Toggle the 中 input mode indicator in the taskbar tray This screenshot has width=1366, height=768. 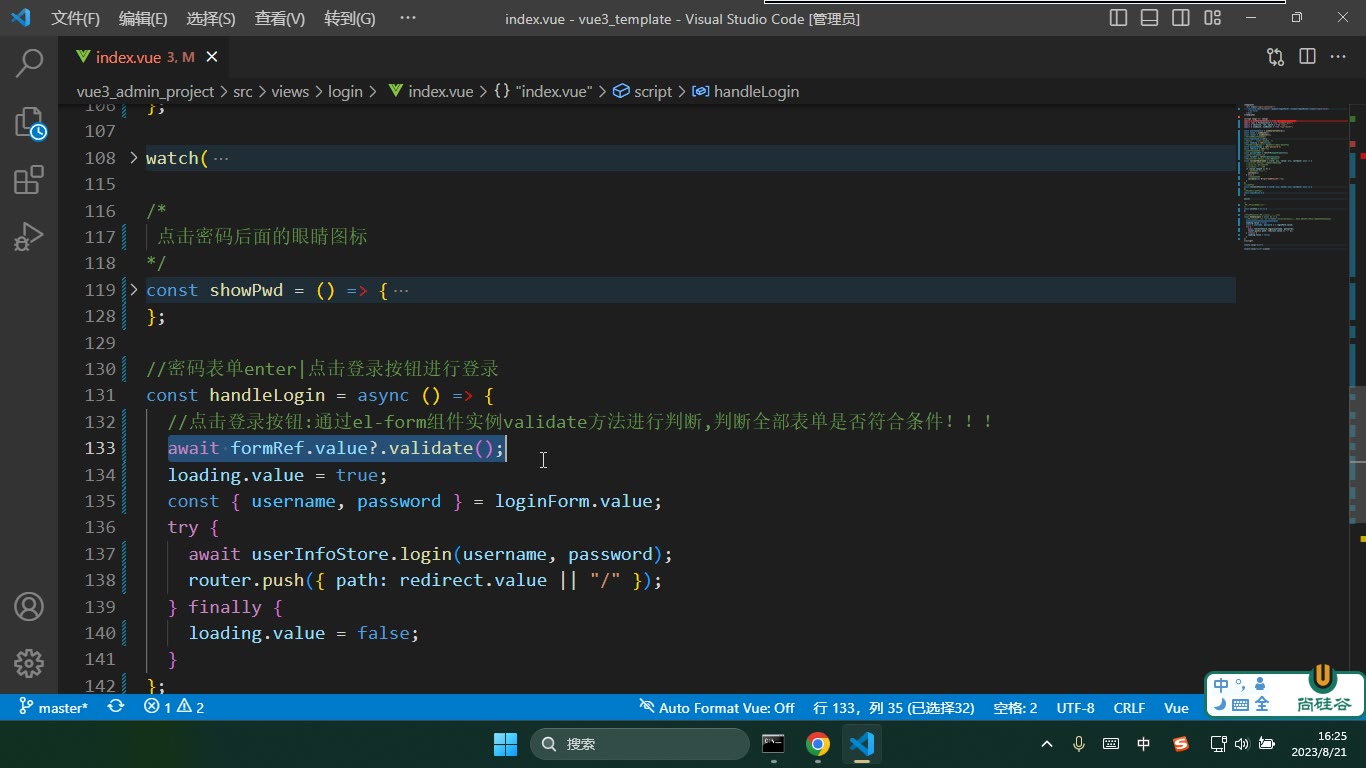pyautogui.click(x=1144, y=744)
